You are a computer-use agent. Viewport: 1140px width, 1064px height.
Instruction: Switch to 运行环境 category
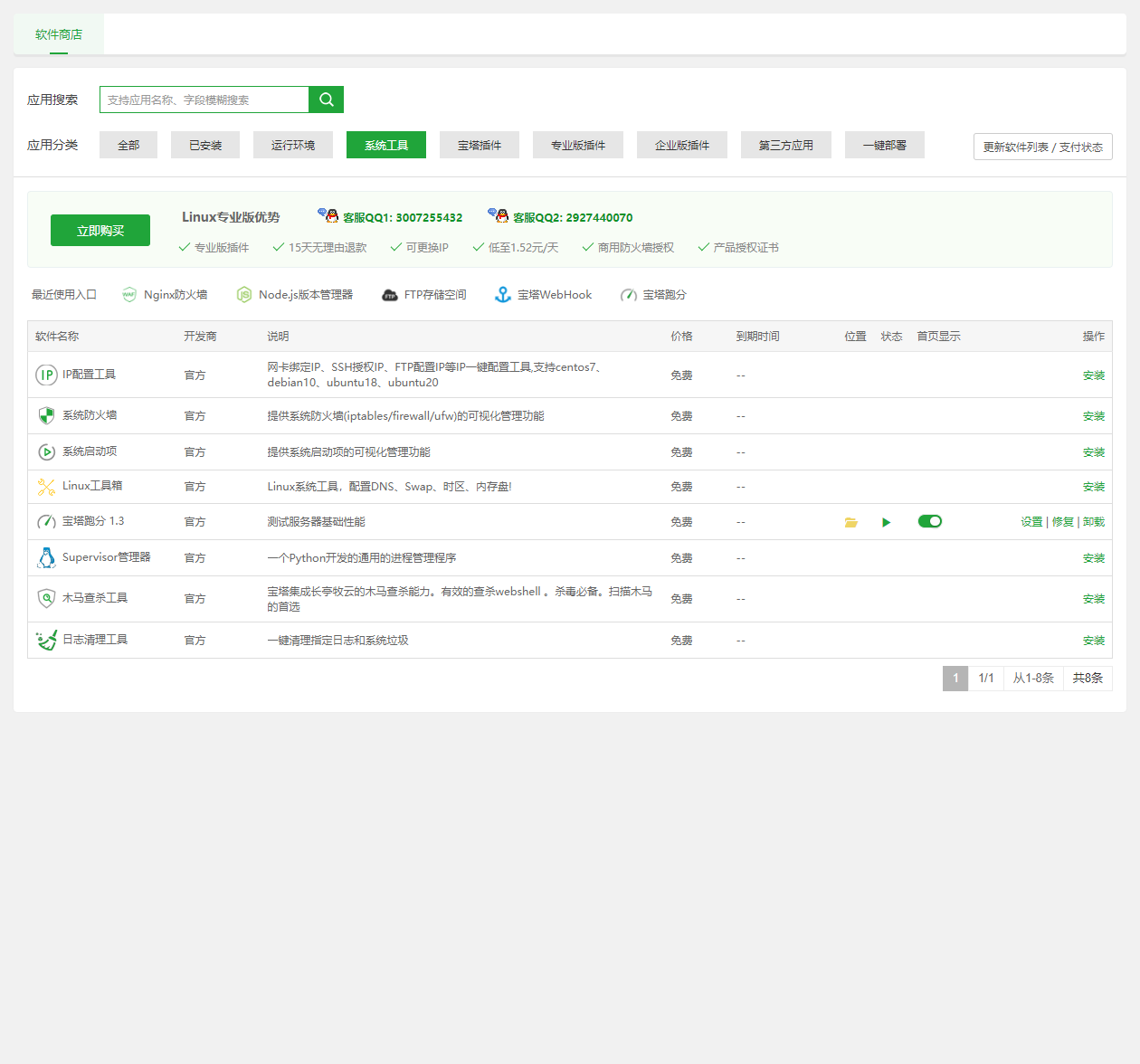[293, 145]
